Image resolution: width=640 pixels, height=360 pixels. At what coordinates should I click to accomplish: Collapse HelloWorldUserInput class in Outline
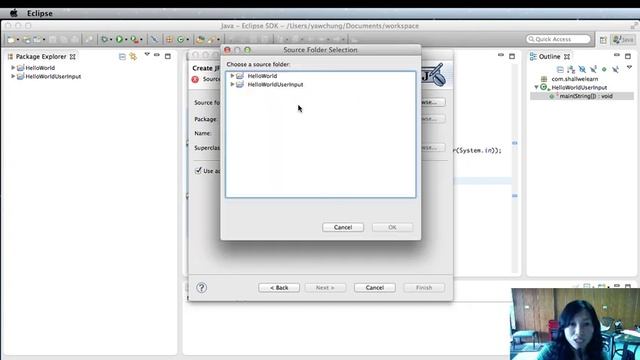click(x=536, y=87)
